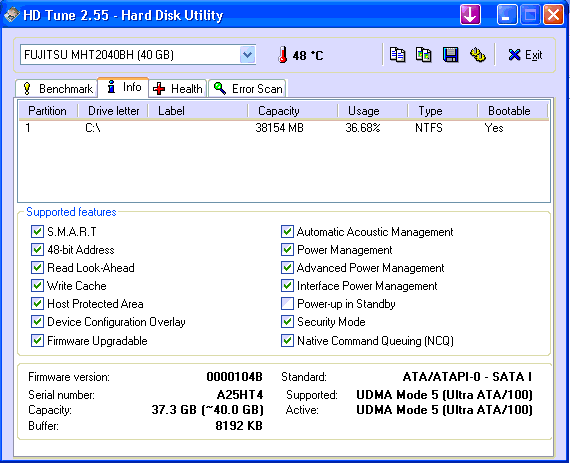Toggle the Device Configuration Overlay checkbox
The height and width of the screenshot is (463, 570).
tap(37, 321)
